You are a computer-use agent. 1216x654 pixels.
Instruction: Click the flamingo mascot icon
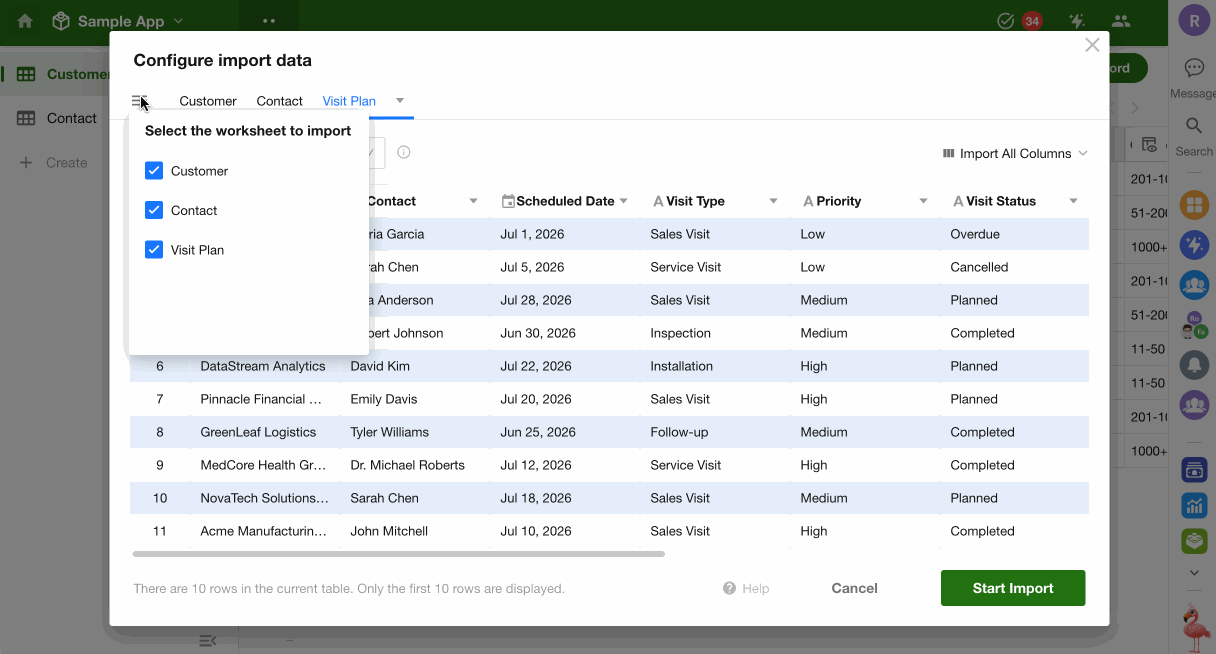coord(1194,629)
